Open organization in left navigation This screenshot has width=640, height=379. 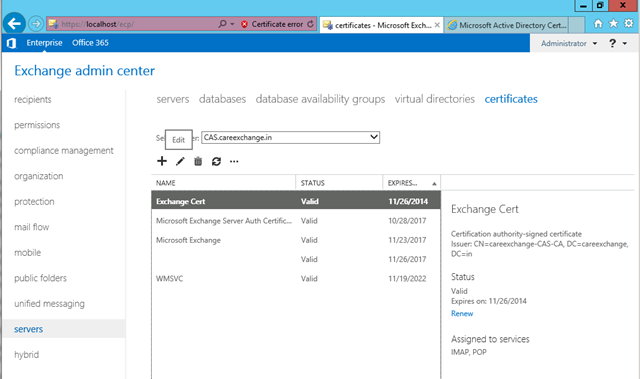tap(39, 176)
